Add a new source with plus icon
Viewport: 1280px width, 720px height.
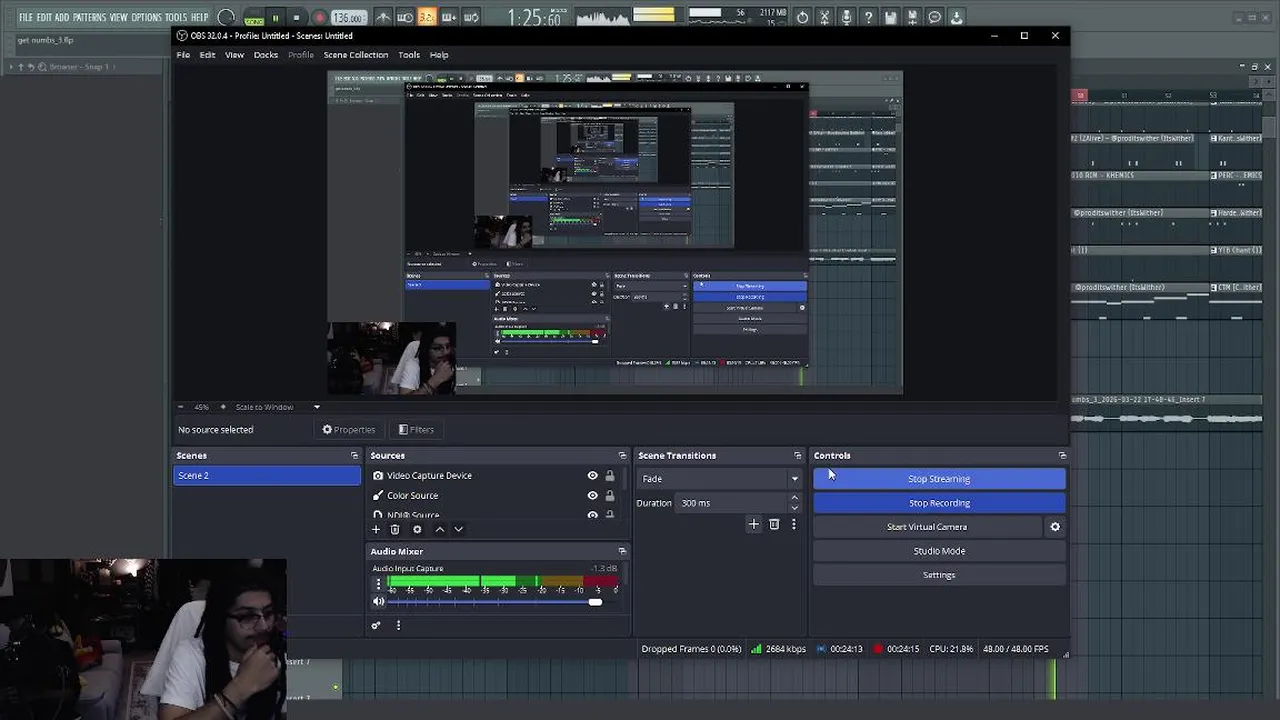pyautogui.click(x=376, y=530)
